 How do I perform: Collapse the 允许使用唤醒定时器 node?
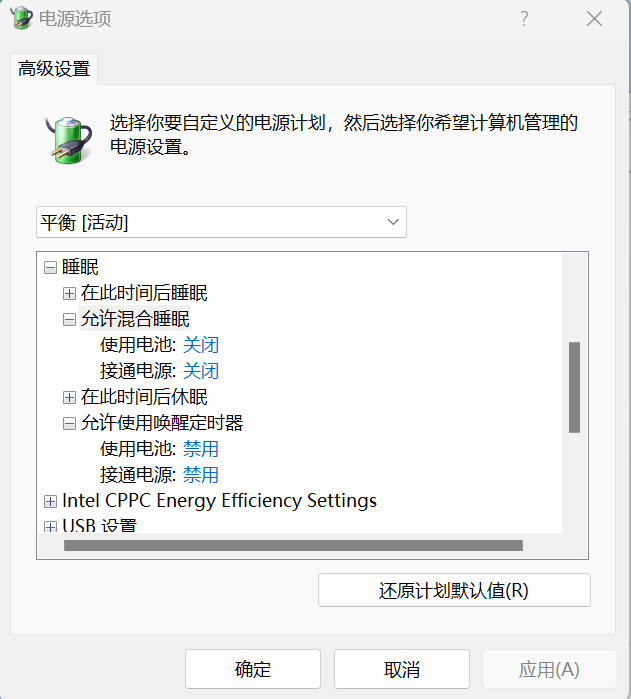tap(69, 424)
